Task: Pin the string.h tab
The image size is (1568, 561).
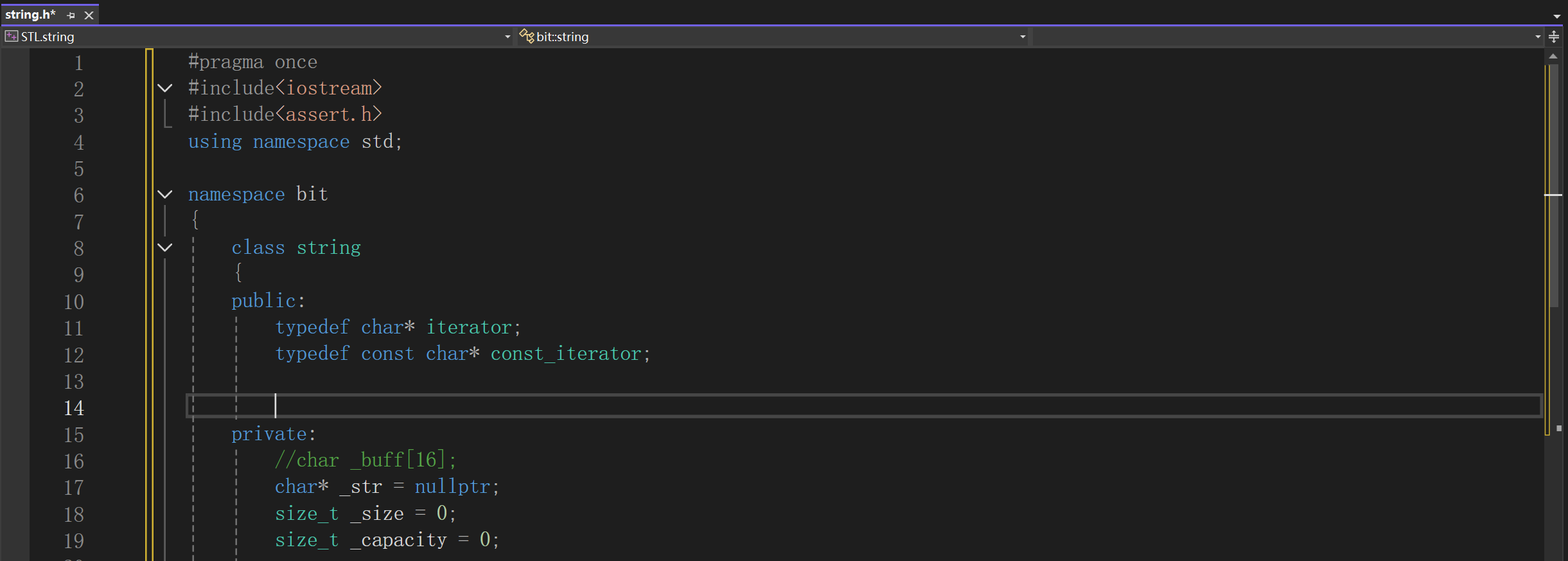Action: click(x=71, y=15)
